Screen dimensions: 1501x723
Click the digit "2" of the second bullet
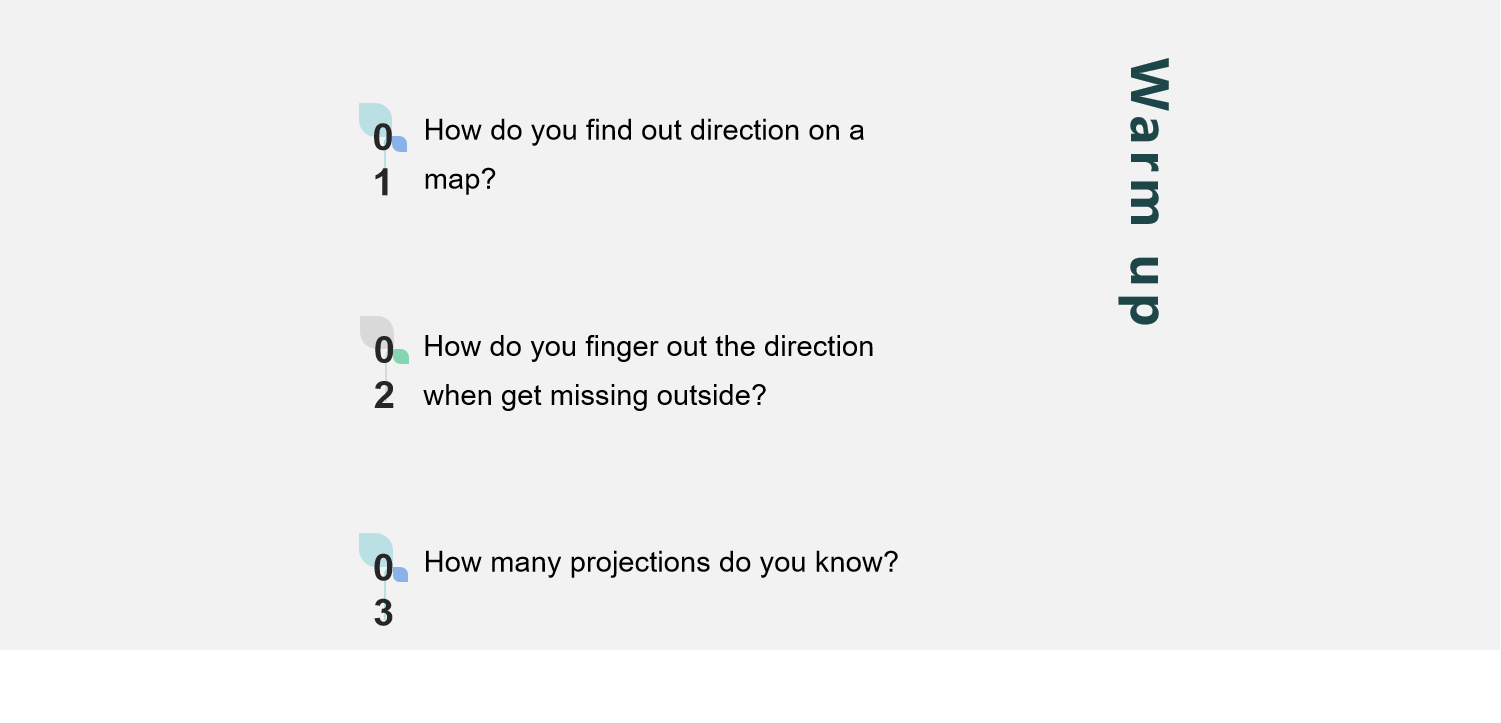click(384, 396)
